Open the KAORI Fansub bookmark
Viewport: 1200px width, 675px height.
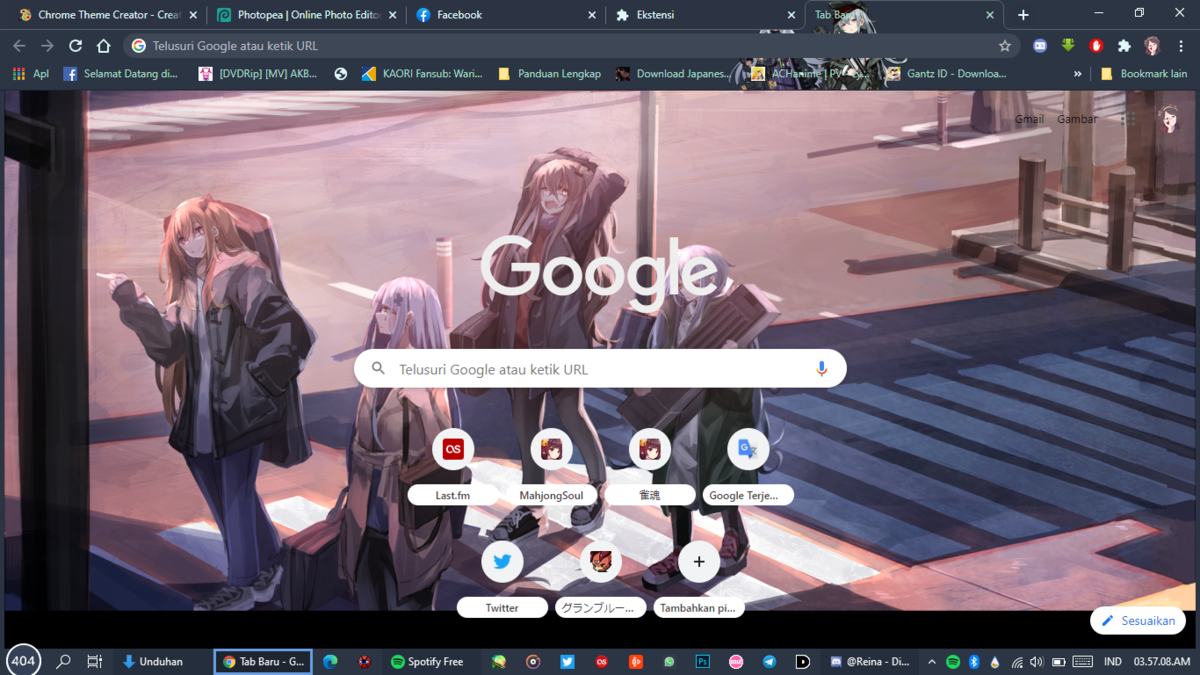(422, 74)
